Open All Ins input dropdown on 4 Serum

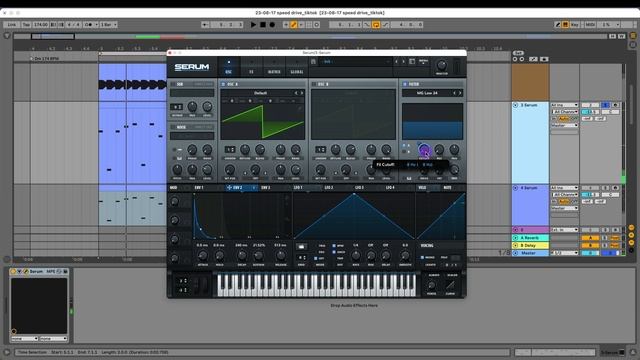coord(564,188)
